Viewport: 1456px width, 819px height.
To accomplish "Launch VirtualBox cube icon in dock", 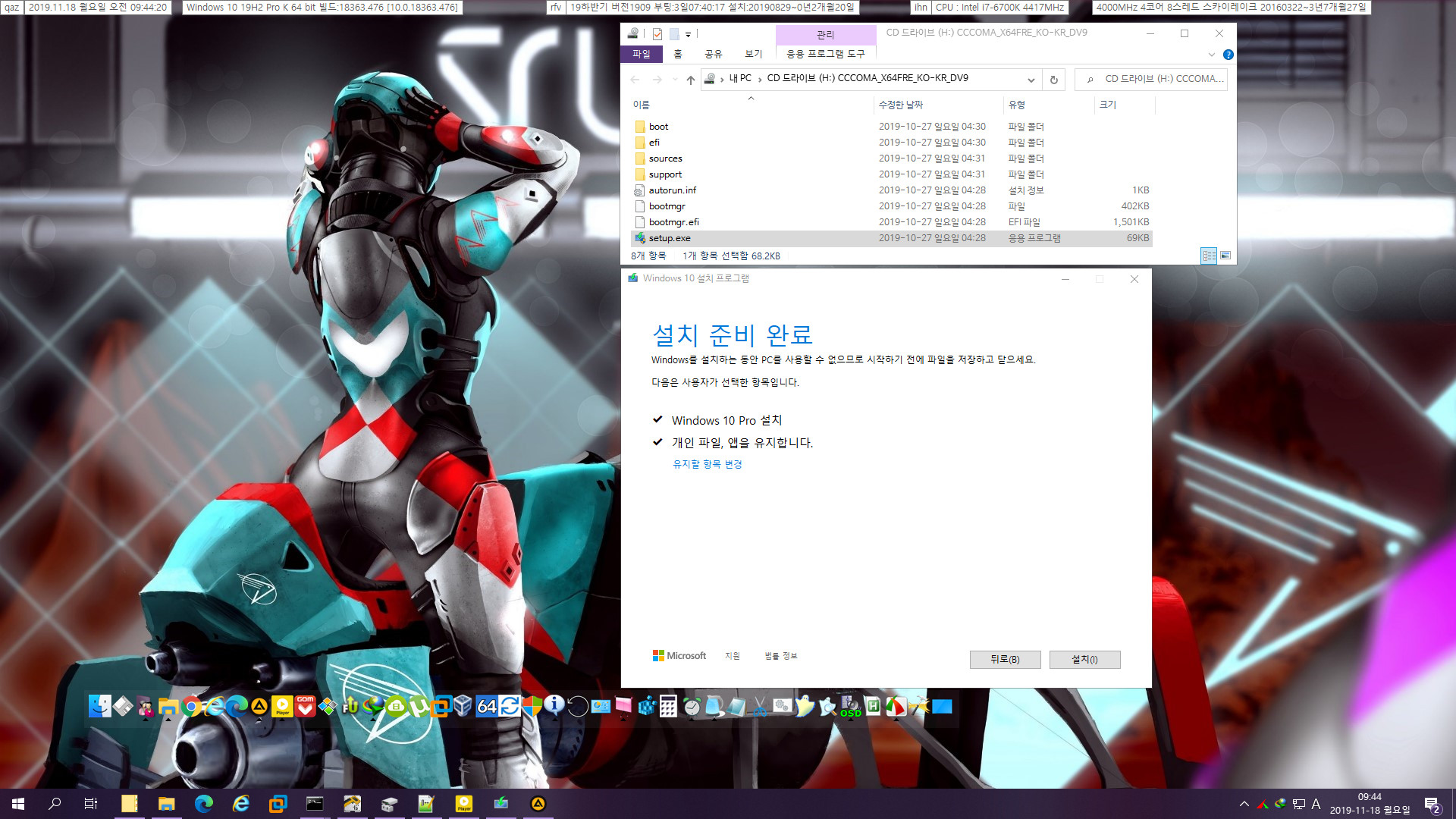I will tap(463, 707).
